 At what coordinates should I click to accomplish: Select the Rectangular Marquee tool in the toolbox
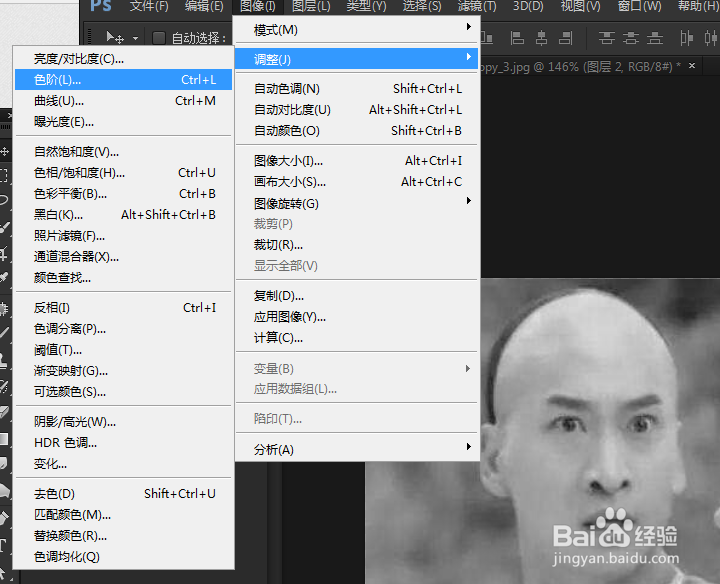4,175
